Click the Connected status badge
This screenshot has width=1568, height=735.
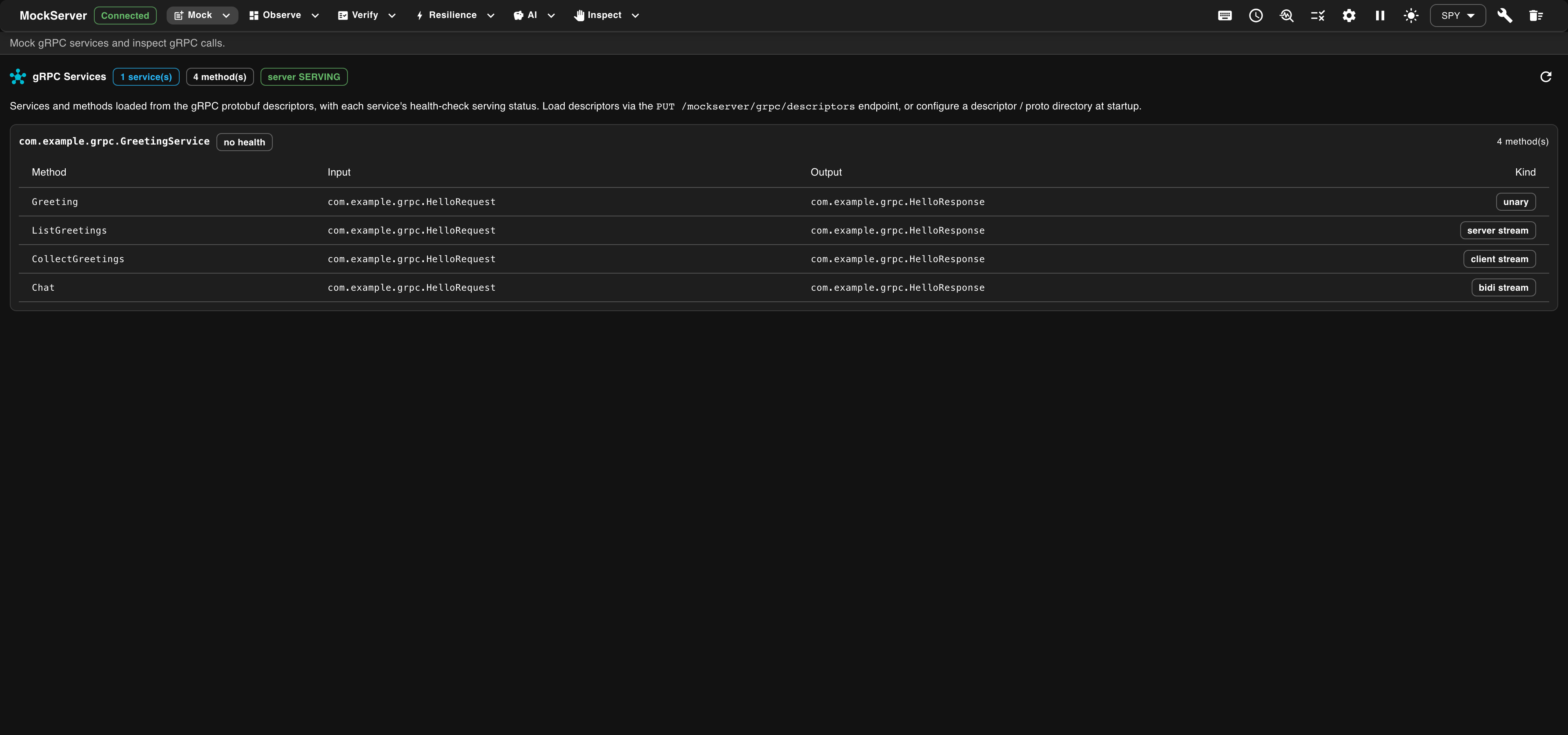click(125, 16)
